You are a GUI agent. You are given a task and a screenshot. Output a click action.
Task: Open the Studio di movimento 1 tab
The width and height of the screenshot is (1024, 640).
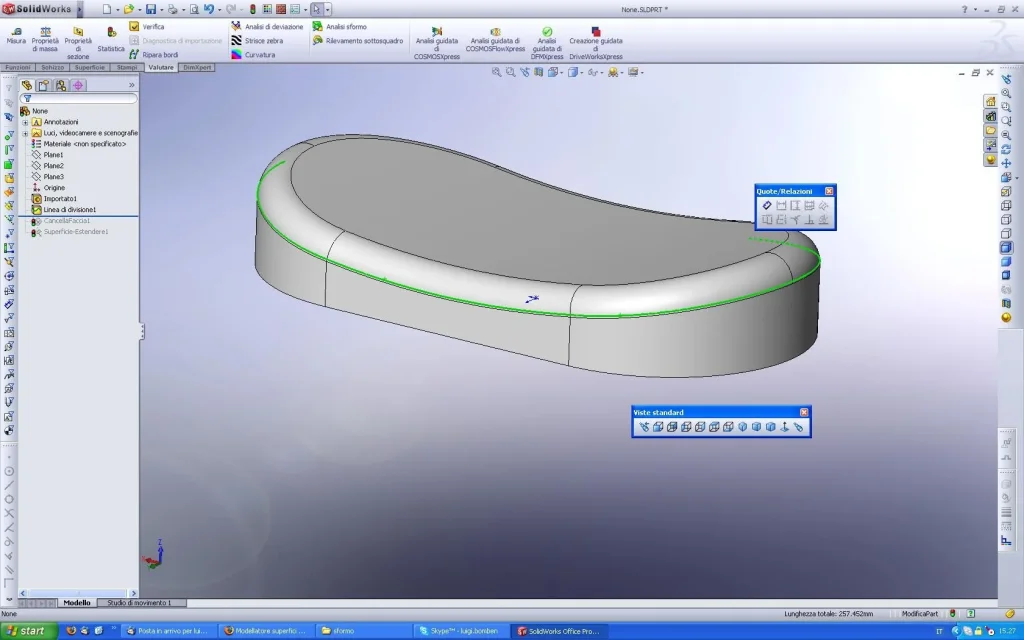[139, 603]
